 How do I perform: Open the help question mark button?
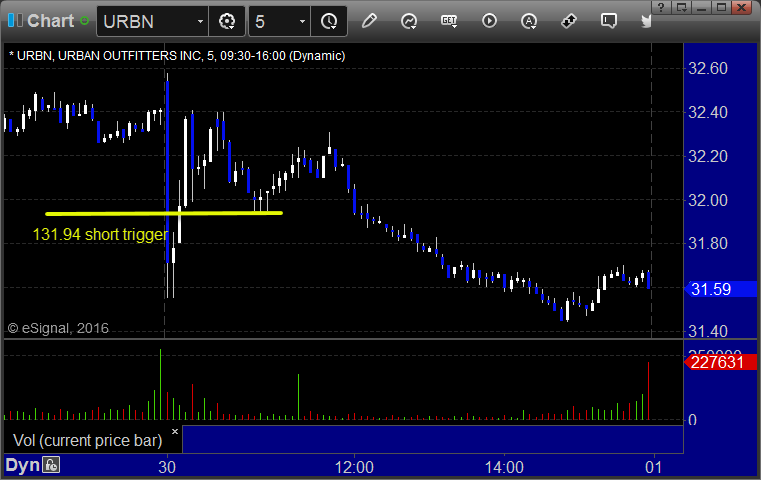click(x=661, y=7)
